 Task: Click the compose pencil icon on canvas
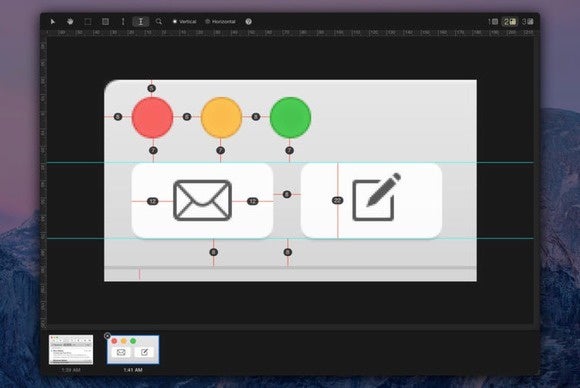(x=377, y=197)
